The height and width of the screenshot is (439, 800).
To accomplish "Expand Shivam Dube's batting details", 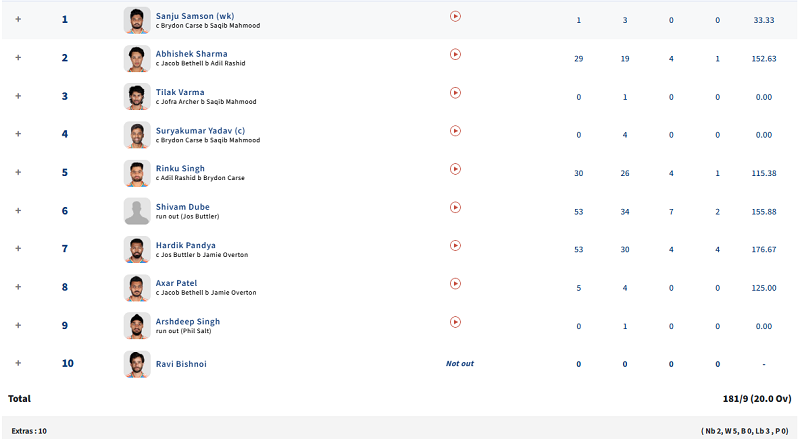I will coord(18,210).
